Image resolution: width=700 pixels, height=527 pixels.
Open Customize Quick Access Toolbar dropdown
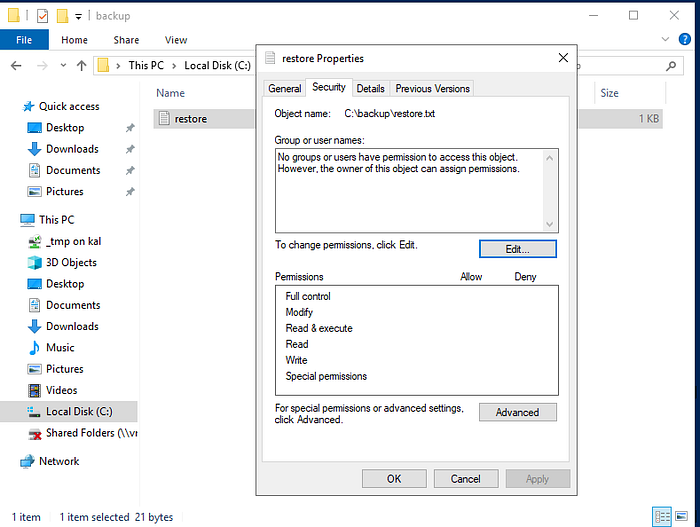point(78,17)
